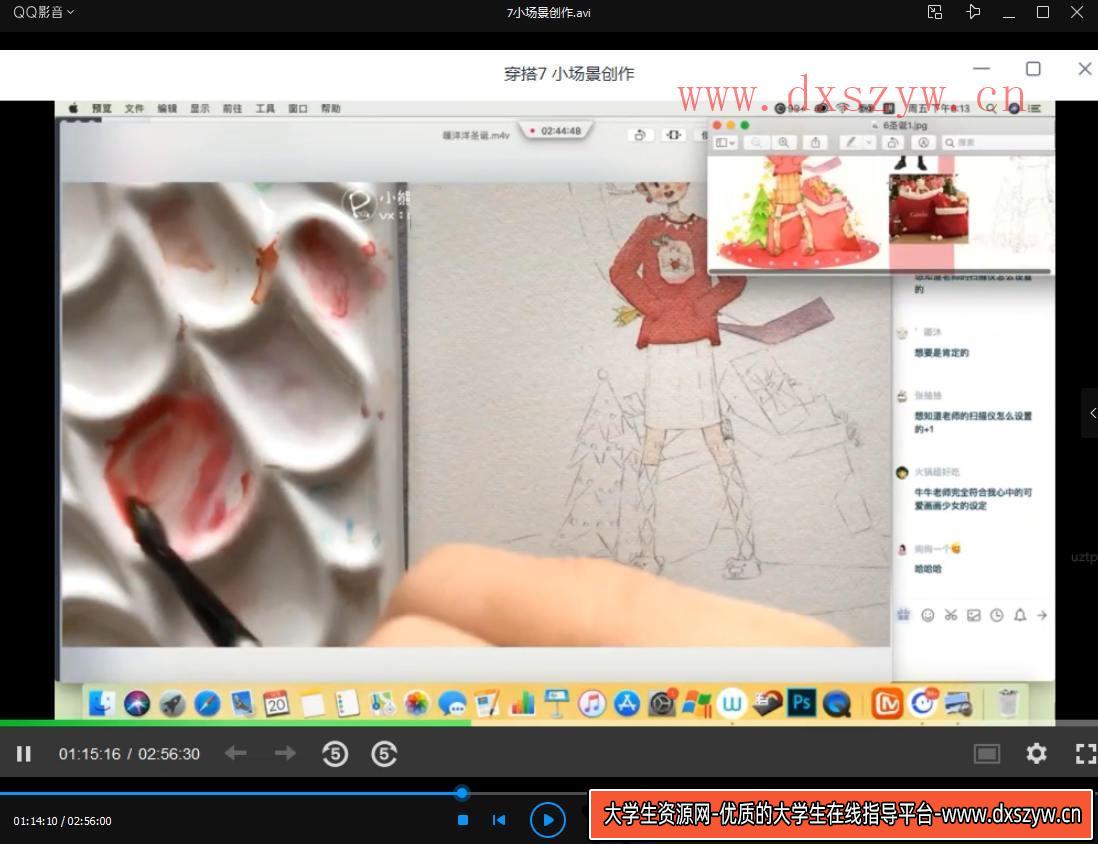Click the crop/trim icon in the recording toolbar
This screenshot has width=1098, height=844.
point(673,134)
